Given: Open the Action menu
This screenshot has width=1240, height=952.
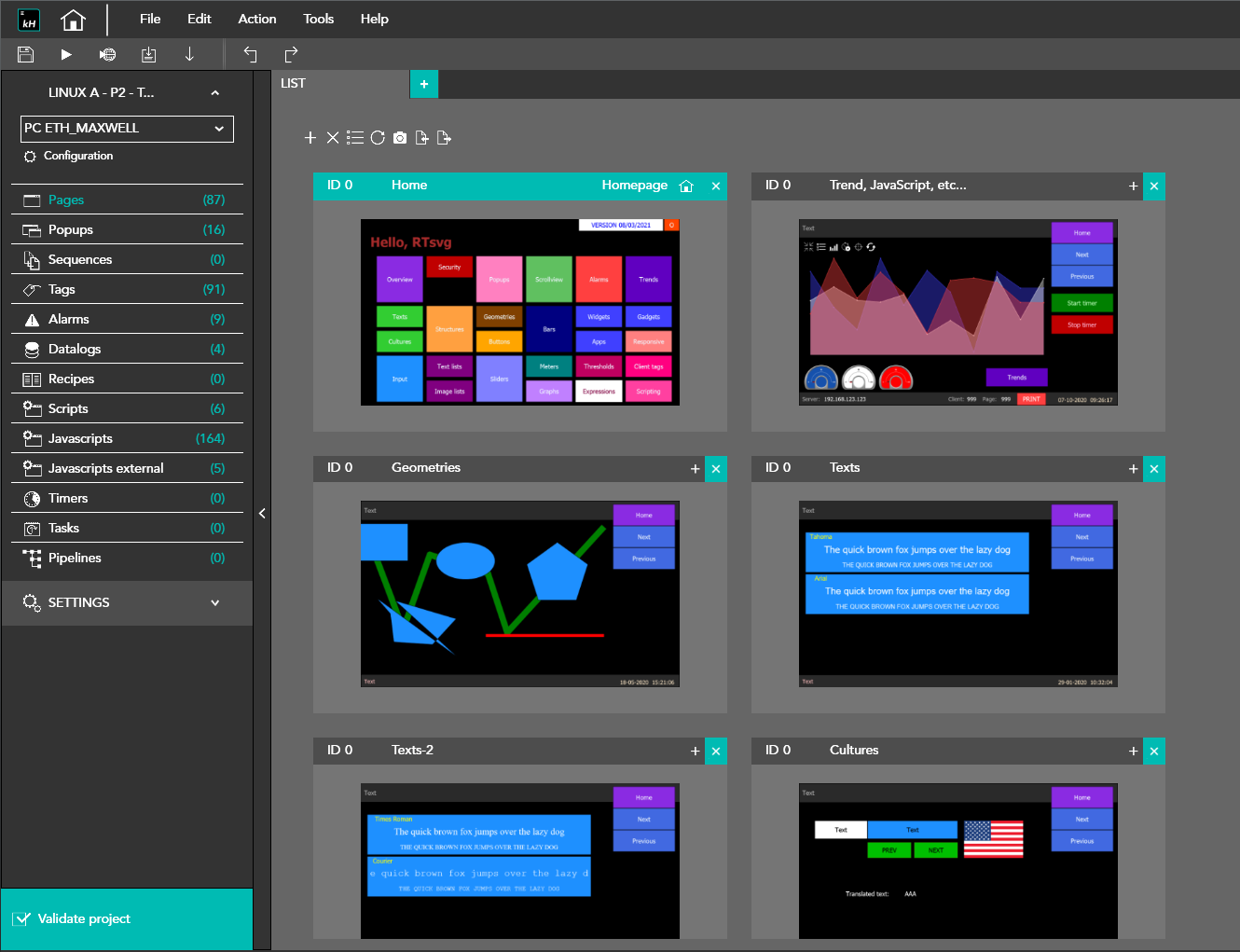Looking at the screenshot, I should (256, 19).
